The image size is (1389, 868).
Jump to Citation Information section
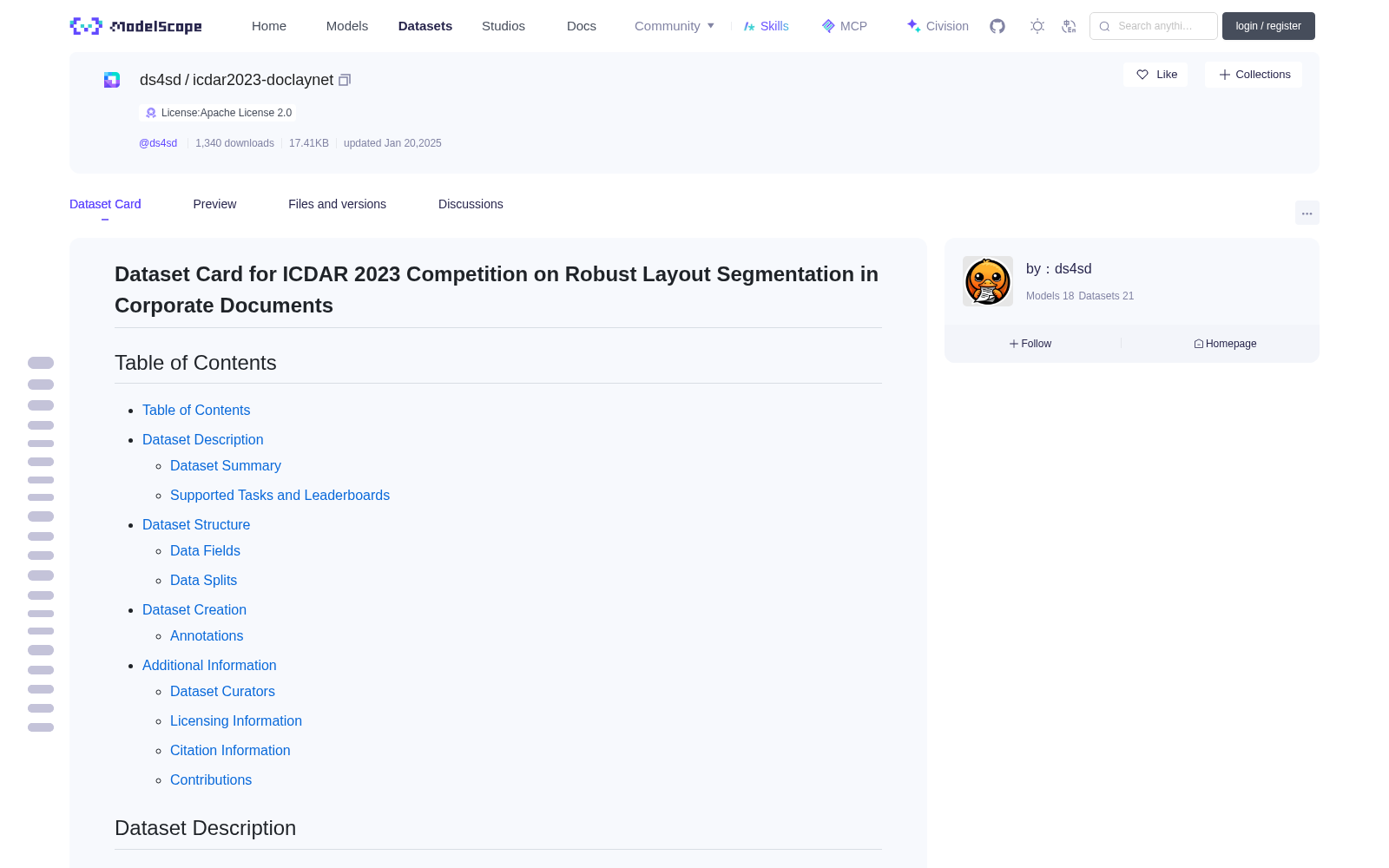230,751
